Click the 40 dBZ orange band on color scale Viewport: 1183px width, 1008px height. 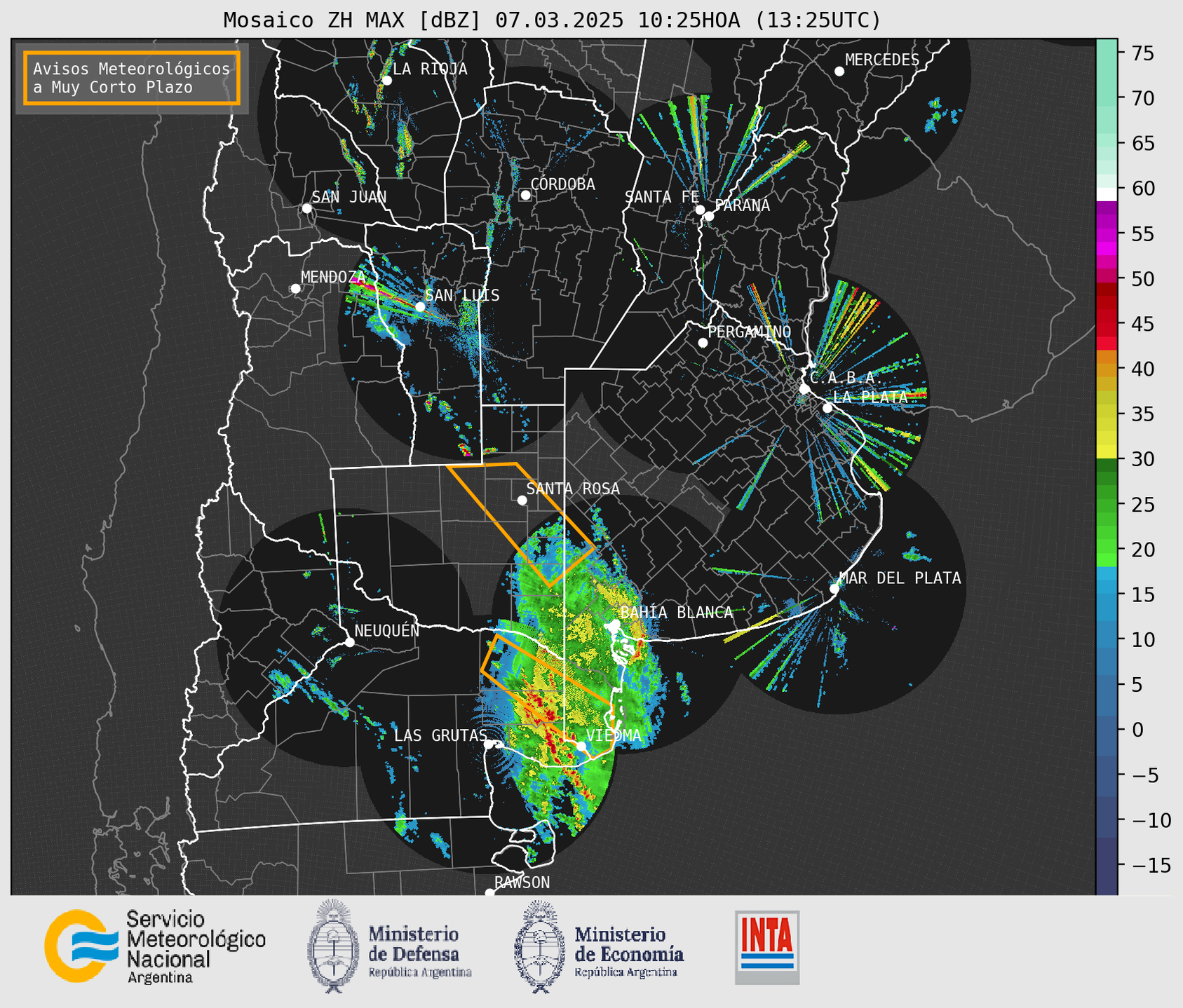point(1107,369)
